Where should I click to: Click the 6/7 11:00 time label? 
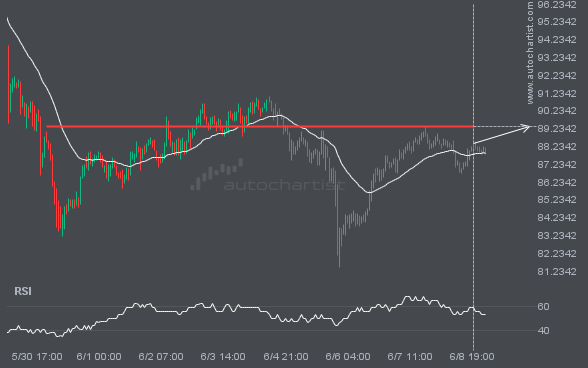click(x=410, y=356)
